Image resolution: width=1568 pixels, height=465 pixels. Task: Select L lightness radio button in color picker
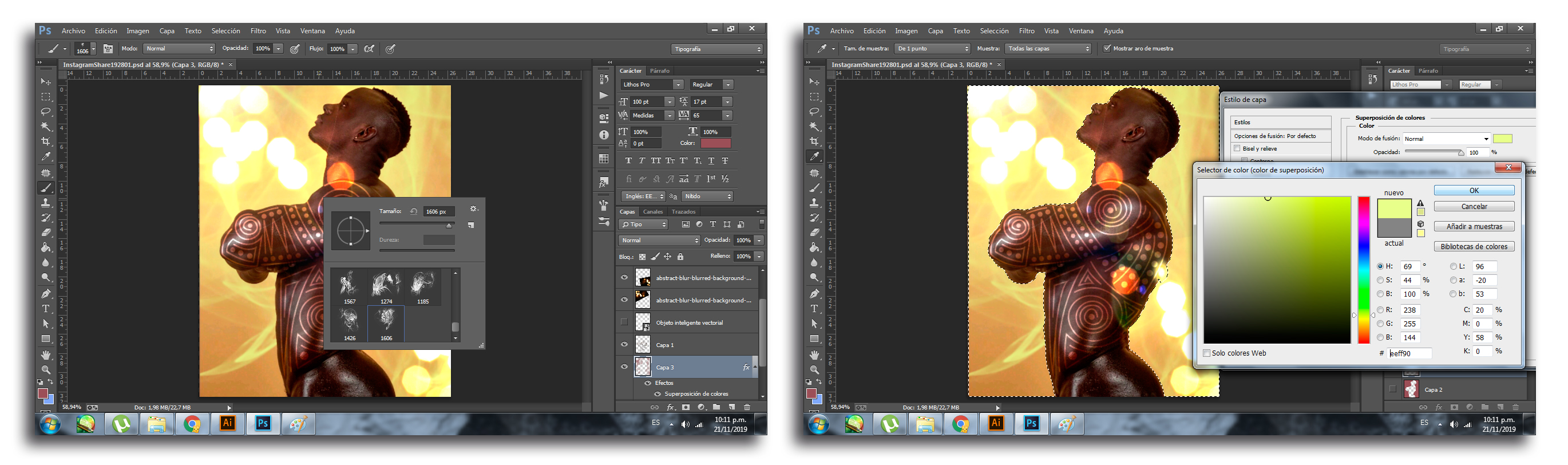coord(1453,266)
